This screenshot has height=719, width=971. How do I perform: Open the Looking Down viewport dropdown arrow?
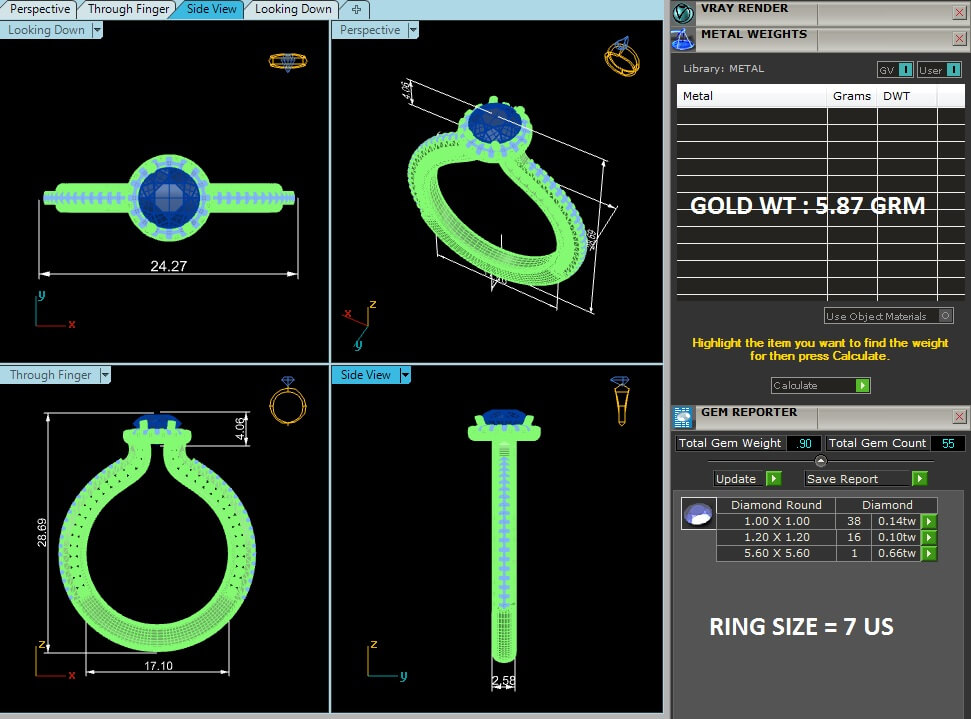coord(97,30)
